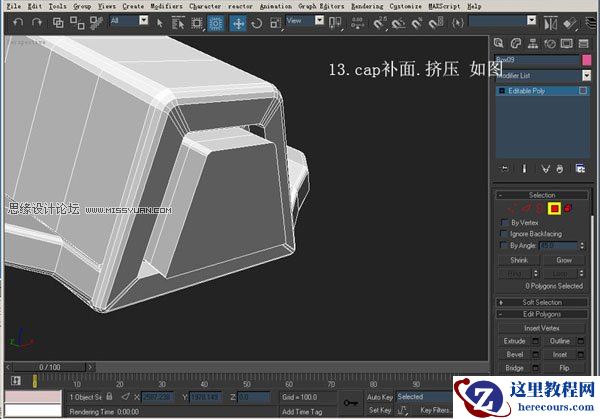Activate the Select and Move tool

point(238,23)
